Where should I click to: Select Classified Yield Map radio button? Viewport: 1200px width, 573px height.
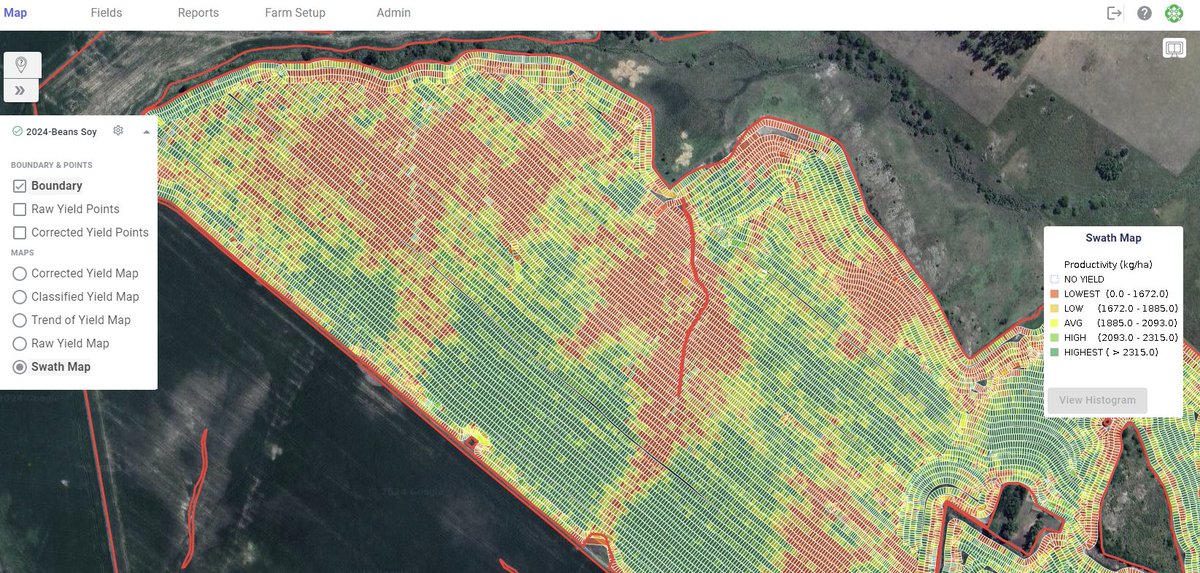point(19,297)
